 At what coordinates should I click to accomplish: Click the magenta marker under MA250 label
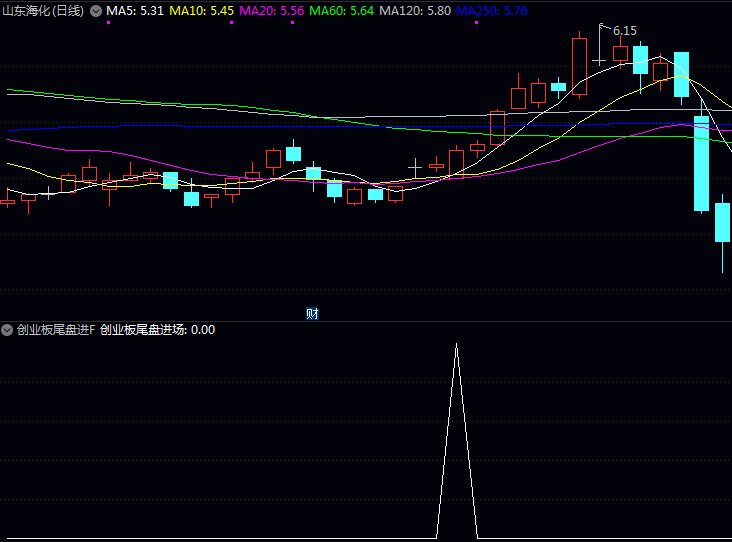476,22
